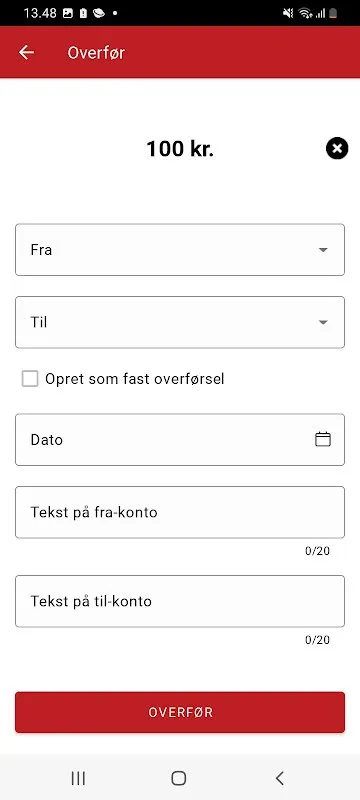Focus the Tekst på fra-konto input field
The height and width of the screenshot is (800, 360).
coord(180,512)
